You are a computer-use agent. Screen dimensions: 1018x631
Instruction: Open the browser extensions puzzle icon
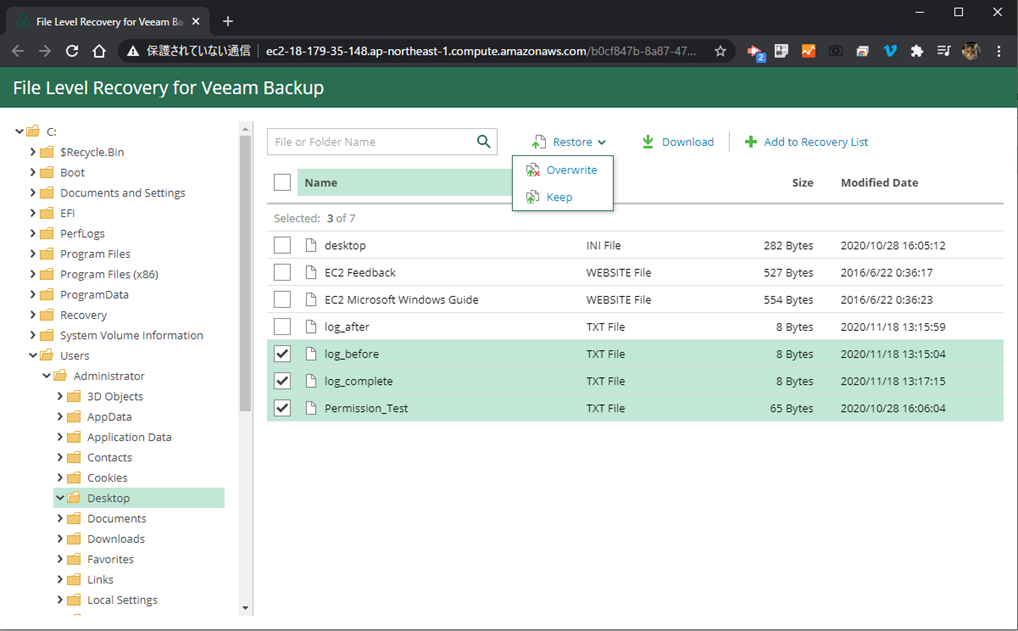(x=917, y=51)
